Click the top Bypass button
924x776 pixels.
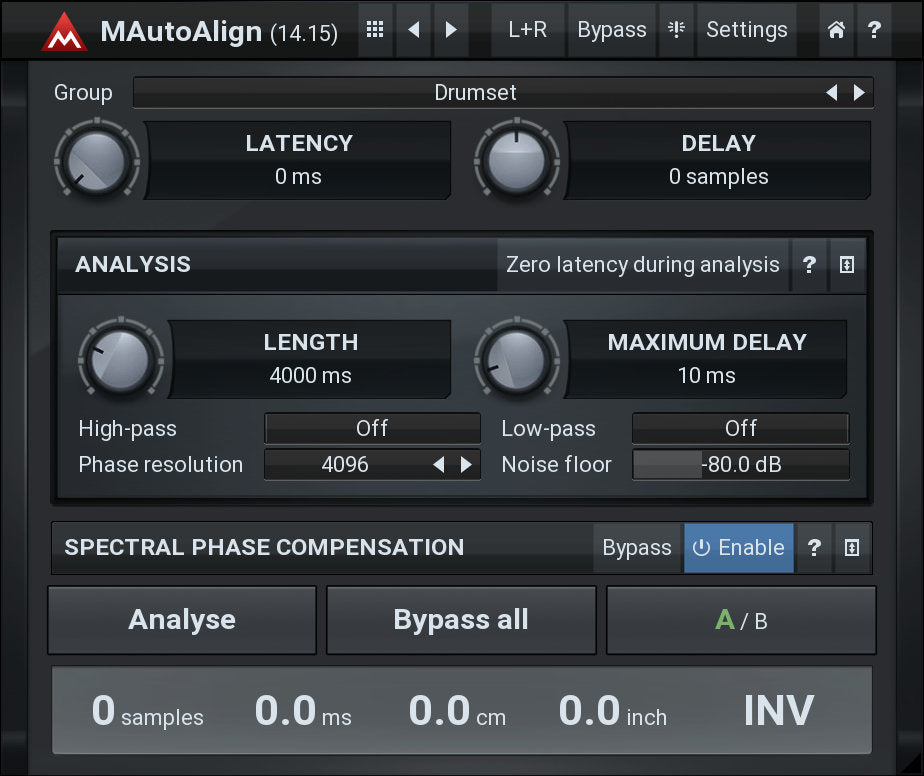coord(611,30)
